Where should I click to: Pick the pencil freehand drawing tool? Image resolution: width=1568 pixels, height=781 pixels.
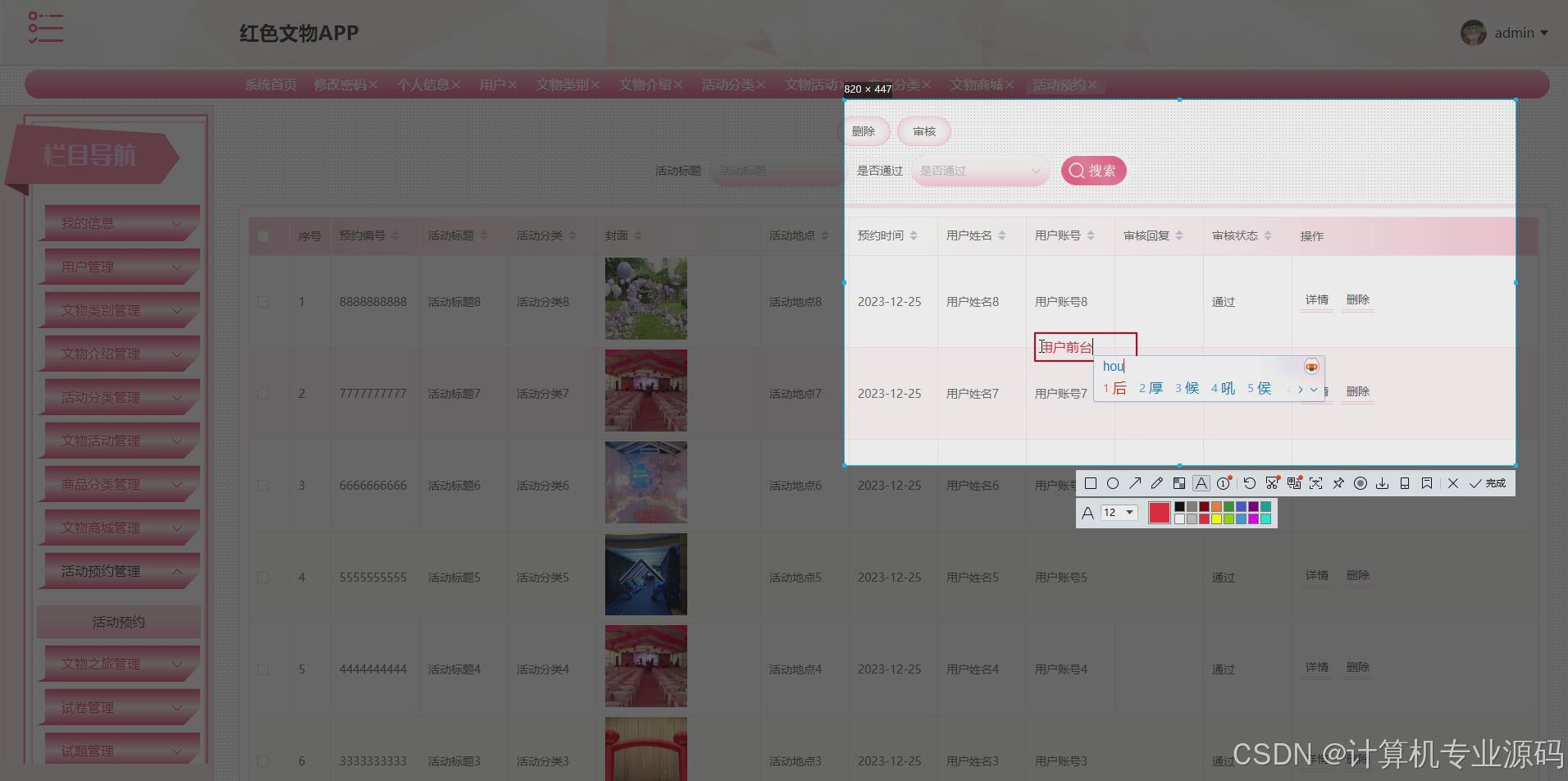[x=1156, y=483]
